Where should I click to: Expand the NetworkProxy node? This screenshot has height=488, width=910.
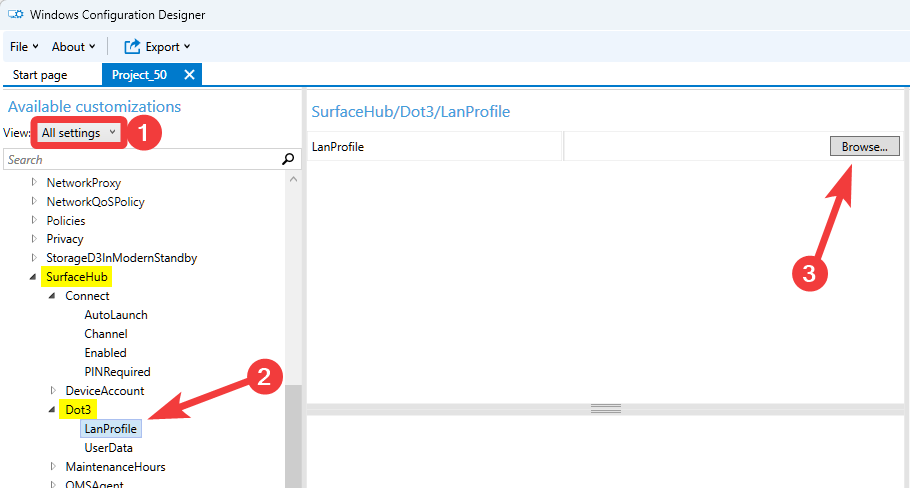tap(34, 183)
